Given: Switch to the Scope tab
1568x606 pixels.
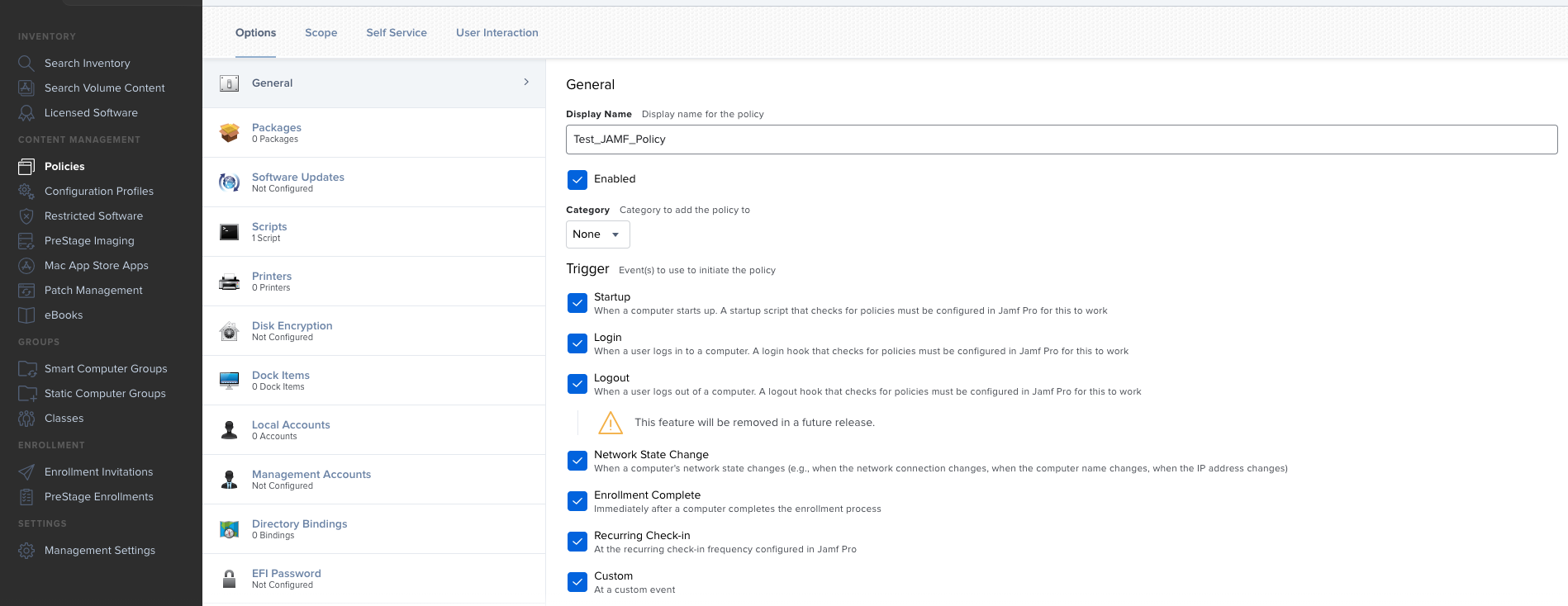Looking at the screenshot, I should (321, 33).
